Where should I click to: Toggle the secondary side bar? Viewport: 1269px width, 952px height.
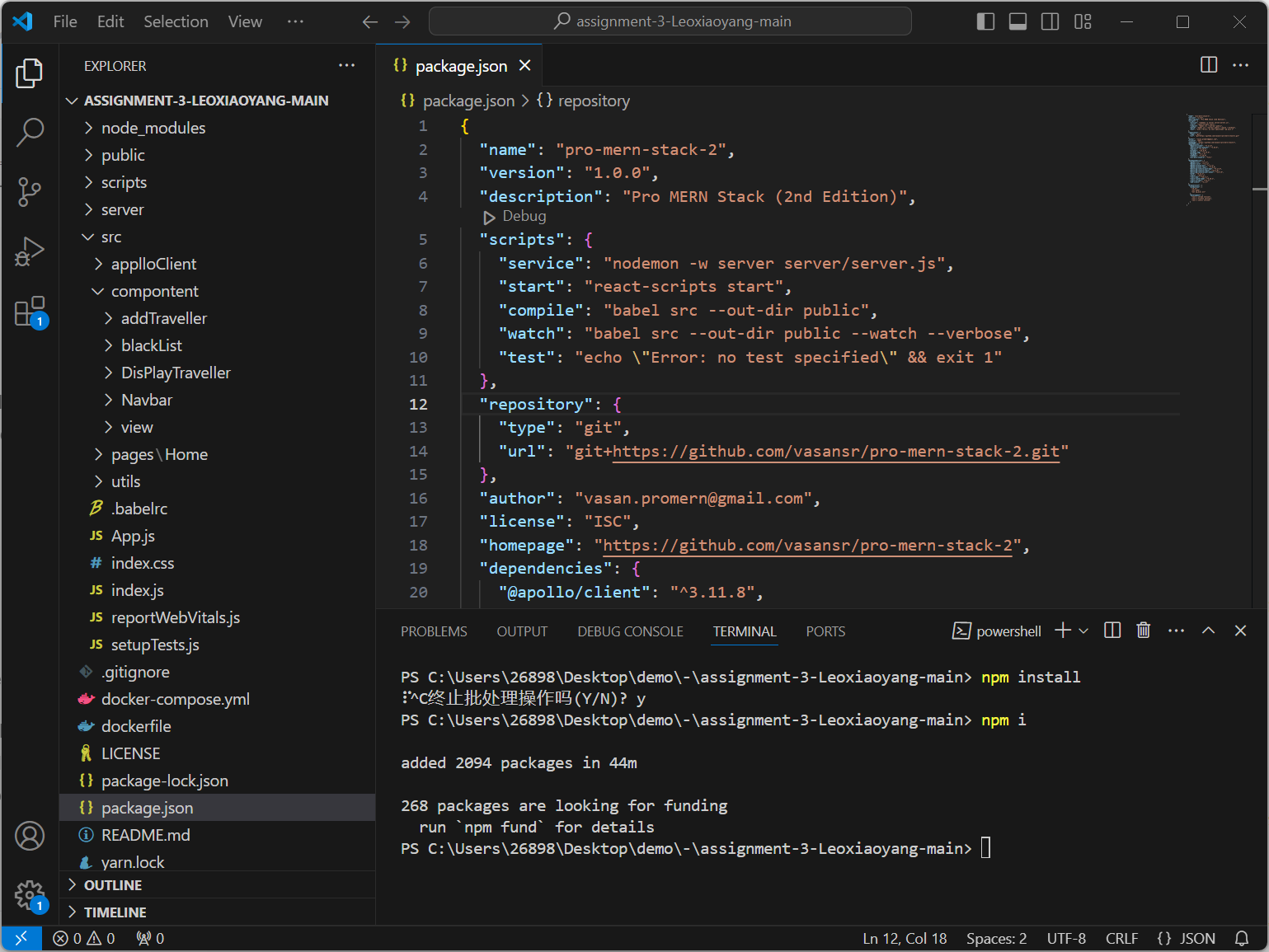pyautogui.click(x=1050, y=21)
